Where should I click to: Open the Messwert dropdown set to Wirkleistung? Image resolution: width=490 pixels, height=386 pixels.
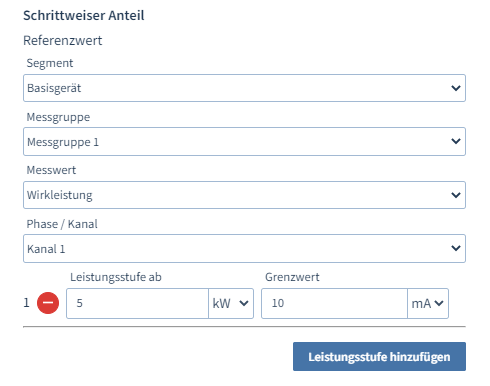[244, 195]
